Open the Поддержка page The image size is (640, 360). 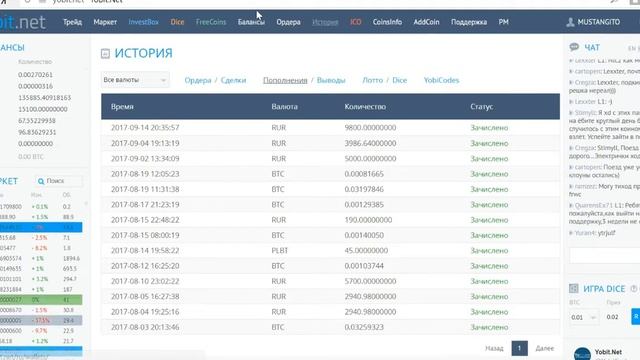(469, 22)
